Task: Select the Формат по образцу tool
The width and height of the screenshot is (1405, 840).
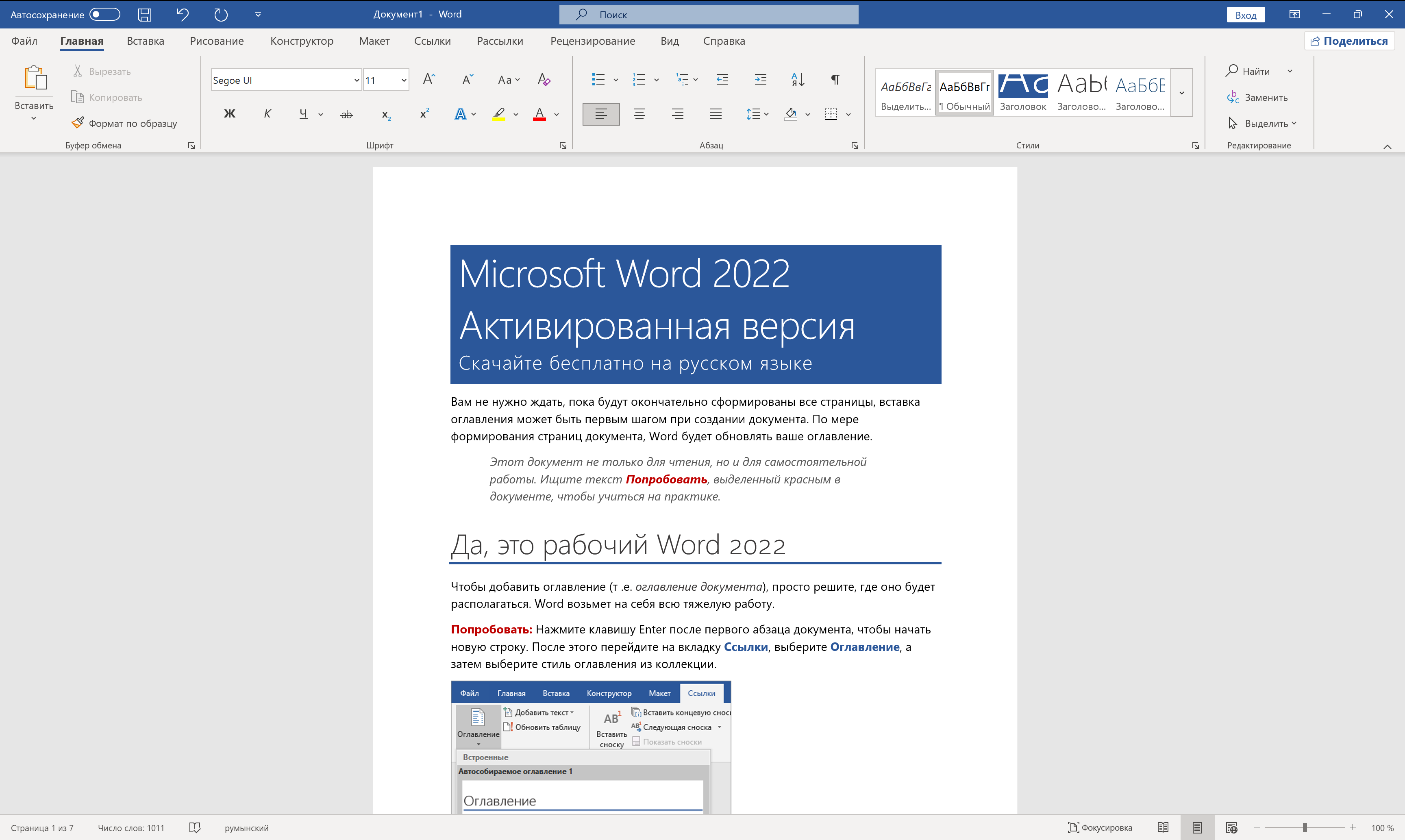Action: [x=124, y=122]
